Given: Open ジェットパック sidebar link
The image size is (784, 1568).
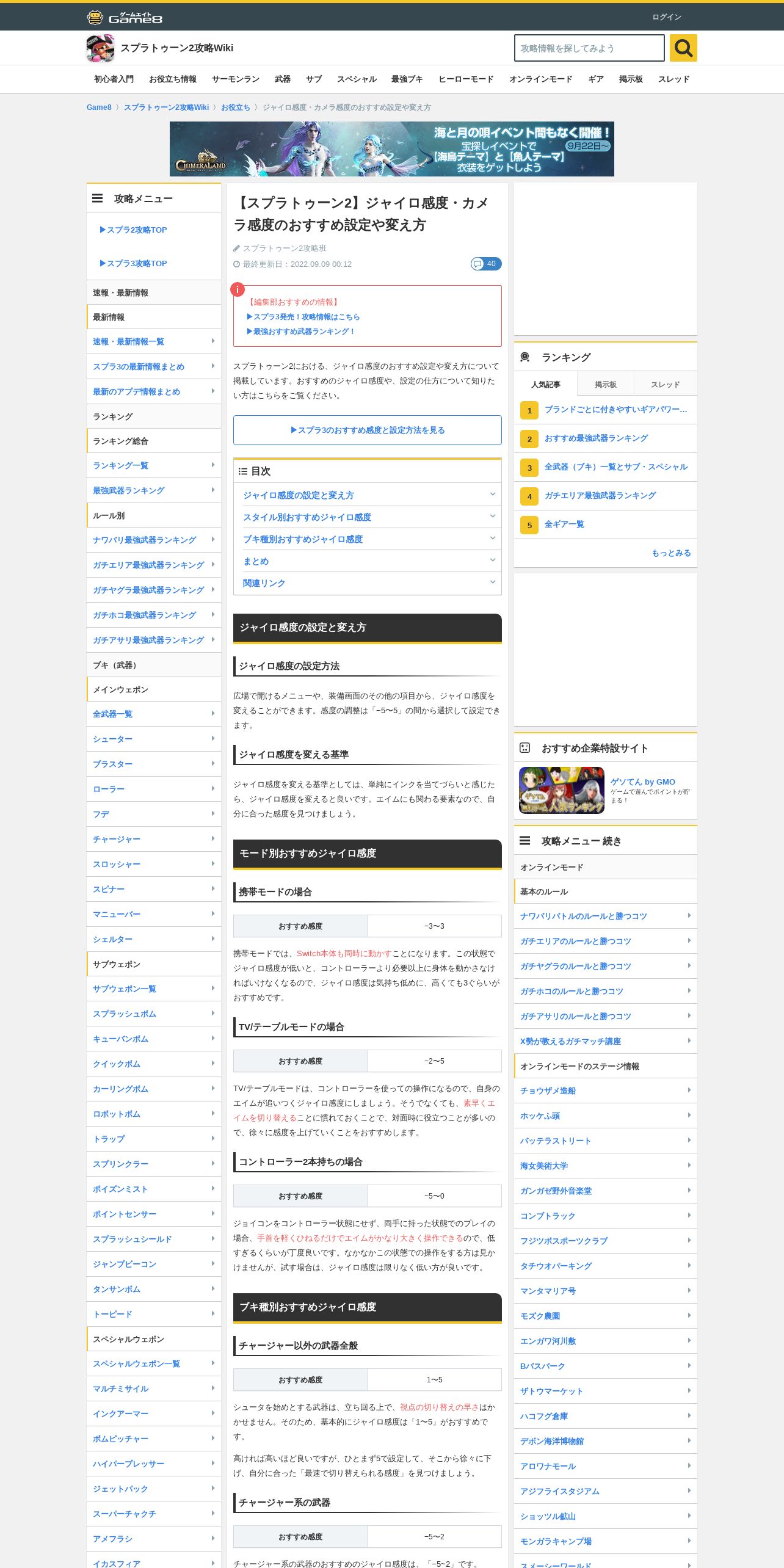Looking at the screenshot, I should [120, 1489].
